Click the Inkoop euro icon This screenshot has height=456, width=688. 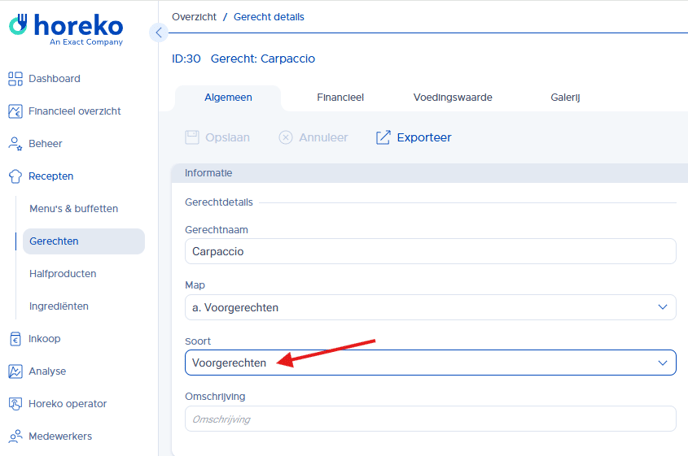(15, 339)
